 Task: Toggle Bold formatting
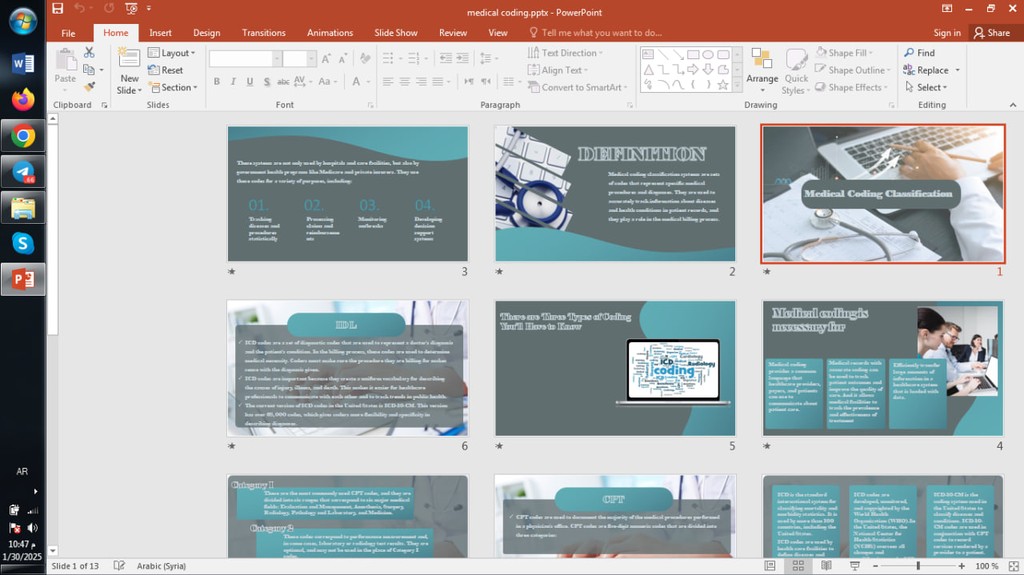217,82
